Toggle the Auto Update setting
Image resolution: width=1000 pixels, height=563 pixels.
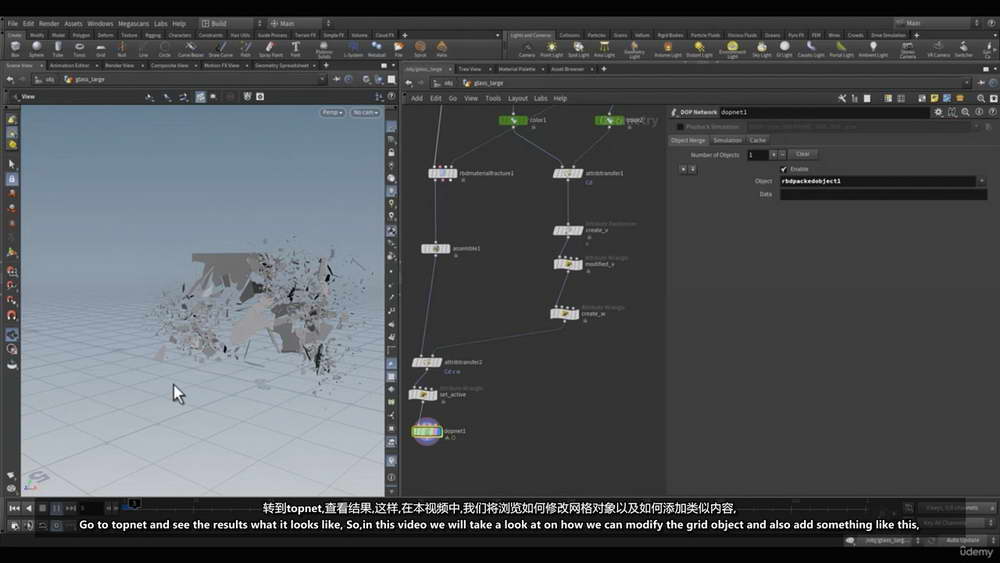click(x=962, y=540)
